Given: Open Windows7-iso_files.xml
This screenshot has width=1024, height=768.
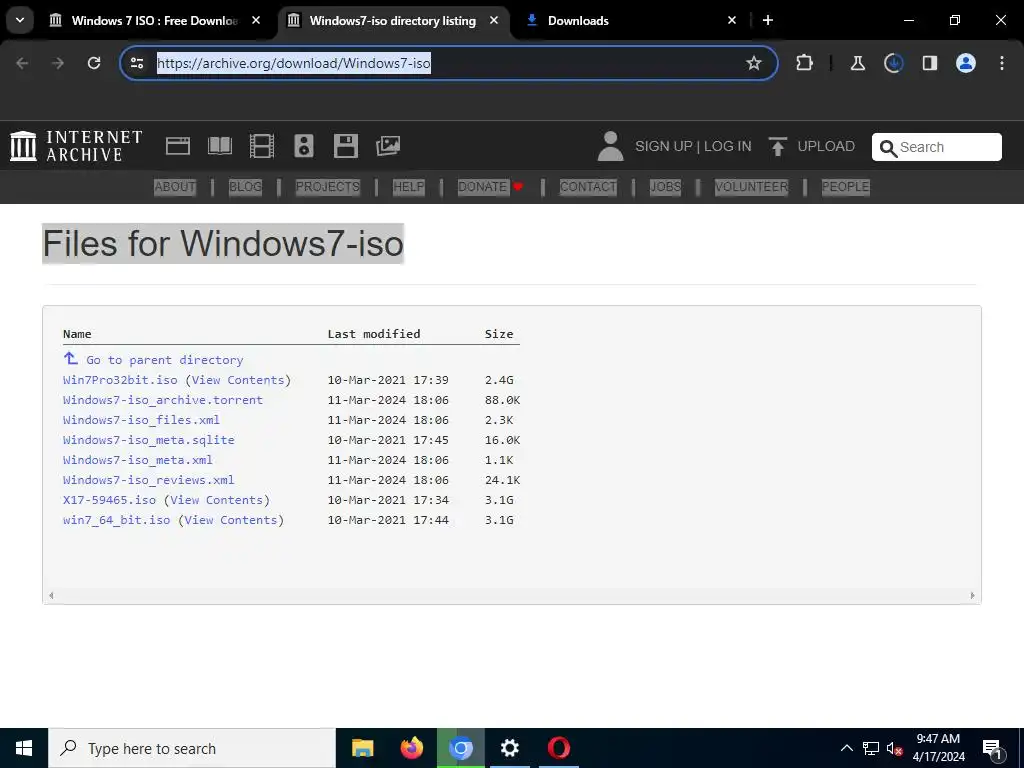Looking at the screenshot, I should tap(141, 420).
